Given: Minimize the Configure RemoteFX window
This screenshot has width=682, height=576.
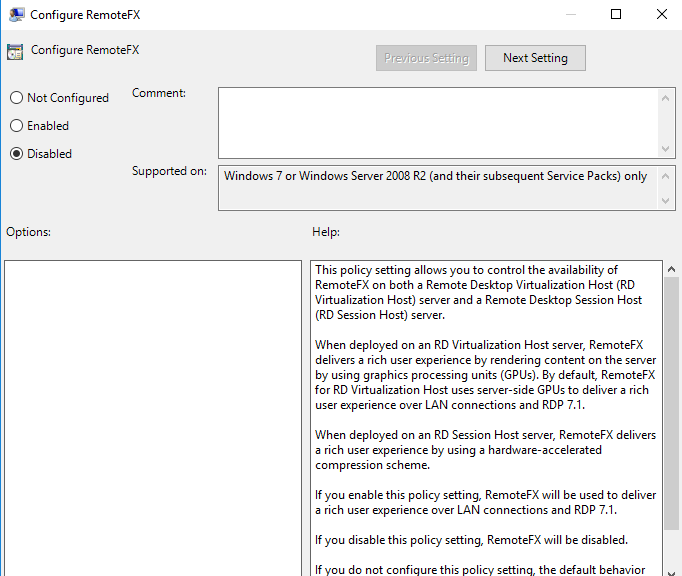Looking at the screenshot, I should click(571, 14).
